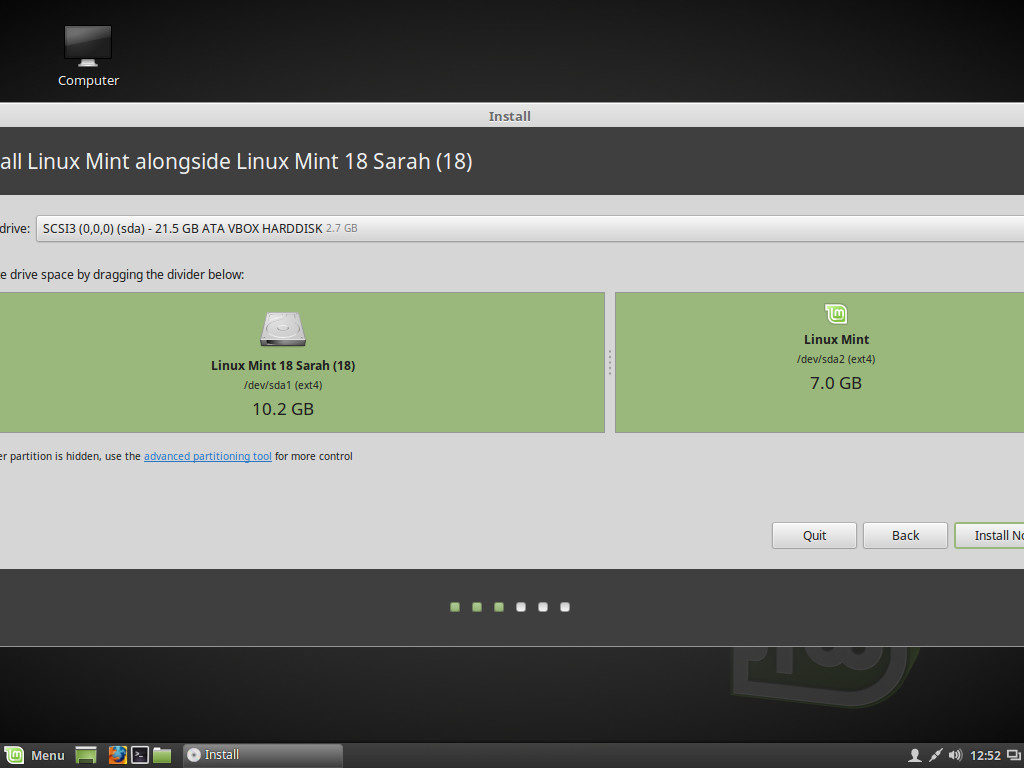Open the Terminal from the panel
This screenshot has height=768, width=1024.
click(140, 755)
